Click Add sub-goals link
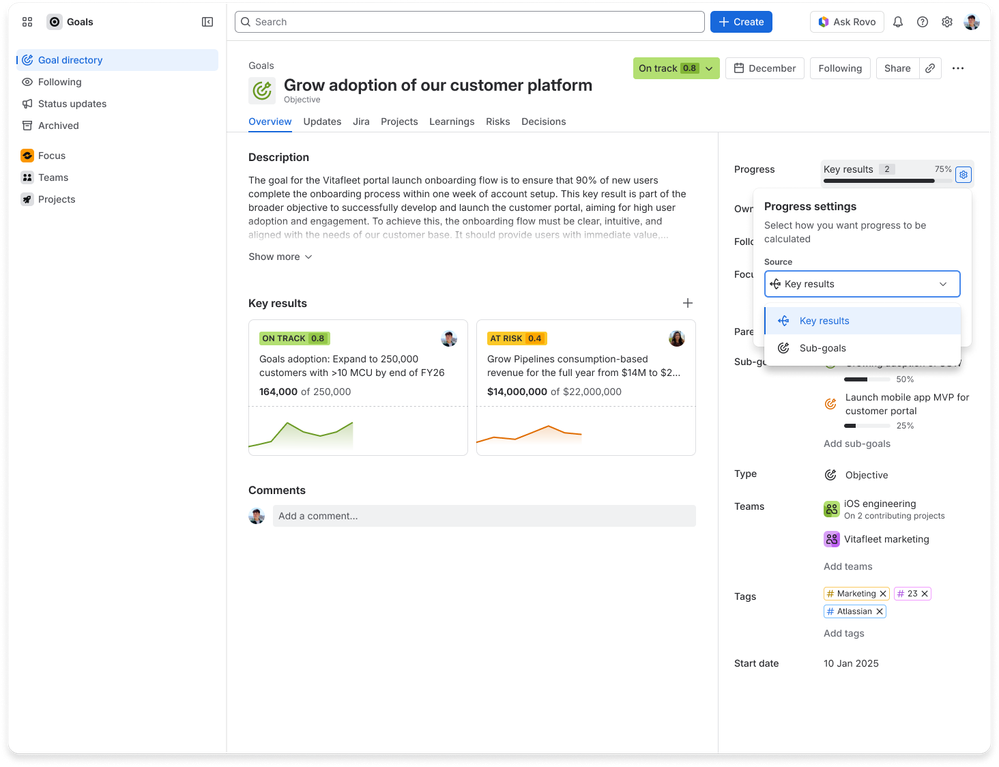The height and width of the screenshot is (767, 999). (x=857, y=444)
